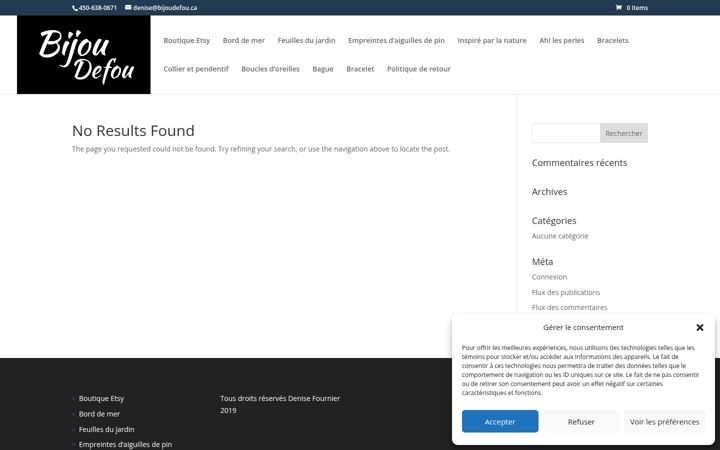This screenshot has height=450, width=720.
Task: Open the shopping cart icon
Action: (619, 7)
